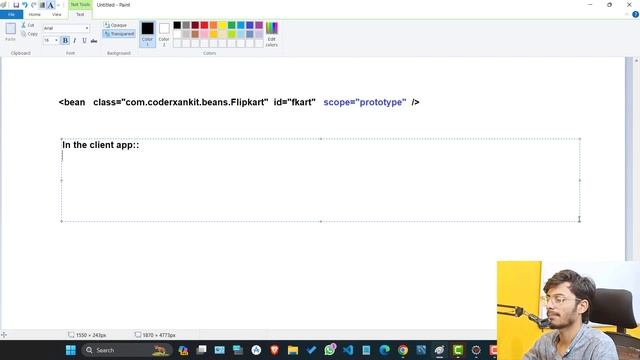
Task: Pick the green color swatch in top row
Action: (x=231, y=25)
